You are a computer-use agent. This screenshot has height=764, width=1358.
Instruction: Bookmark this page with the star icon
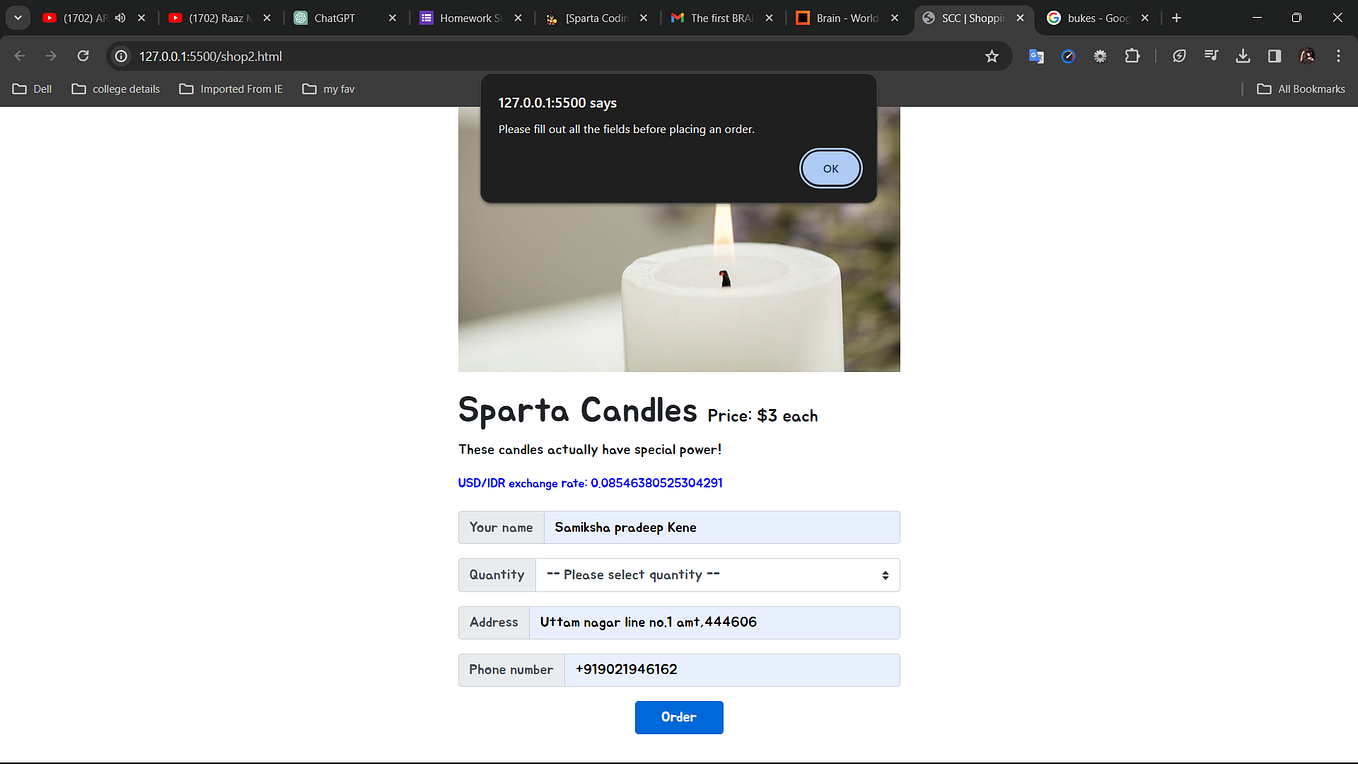992,56
